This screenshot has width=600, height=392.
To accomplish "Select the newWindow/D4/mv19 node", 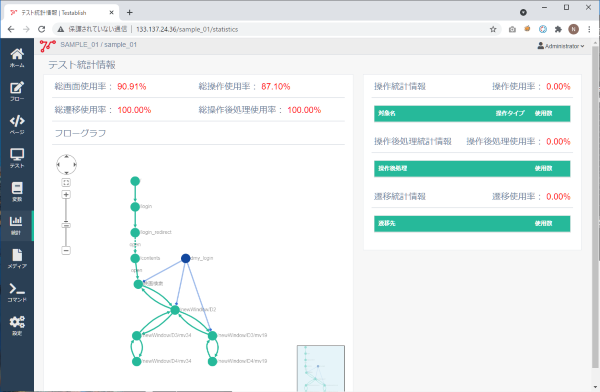I will [x=212, y=361].
